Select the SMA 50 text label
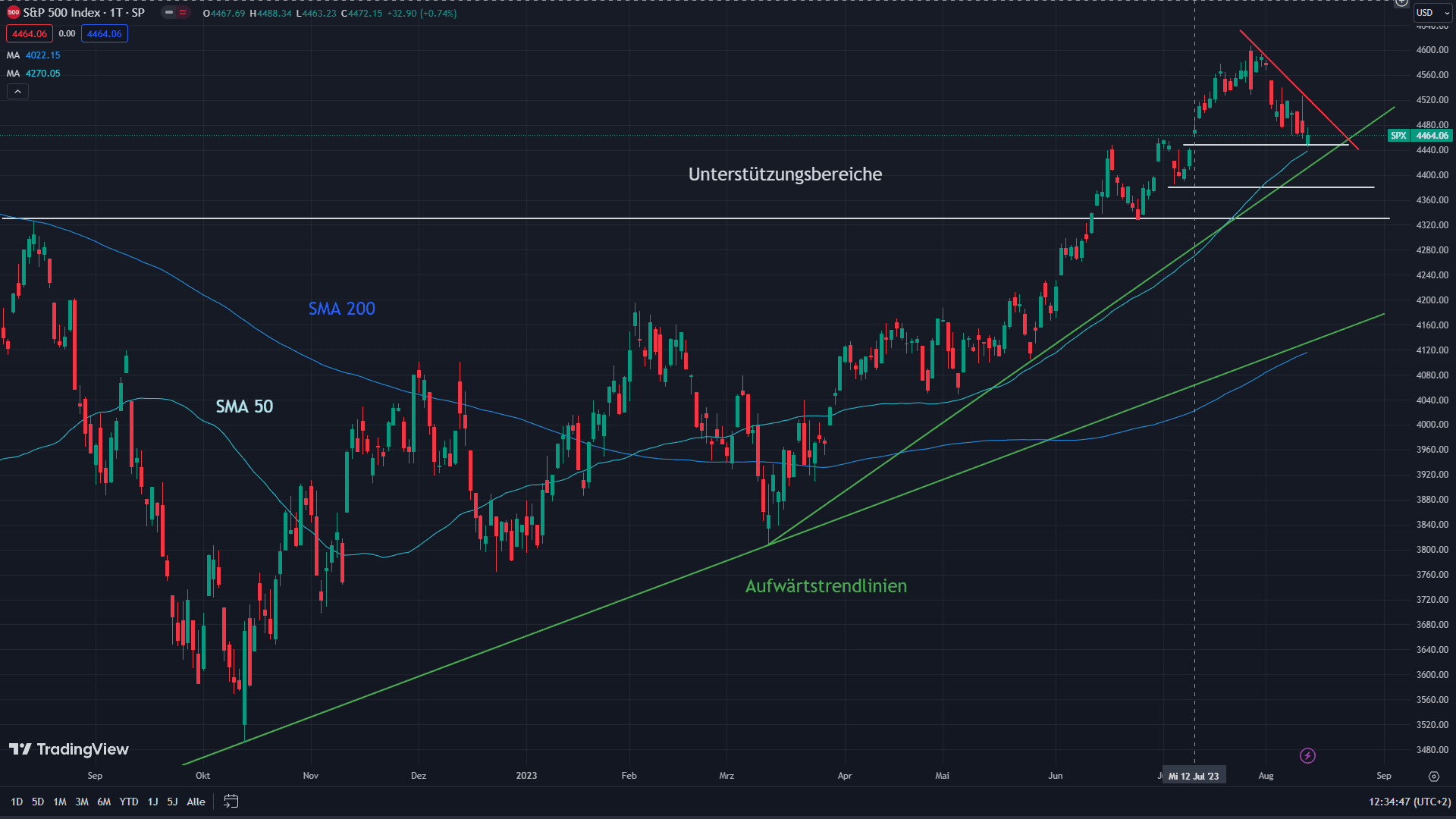Image resolution: width=1456 pixels, height=819 pixels. [244, 406]
